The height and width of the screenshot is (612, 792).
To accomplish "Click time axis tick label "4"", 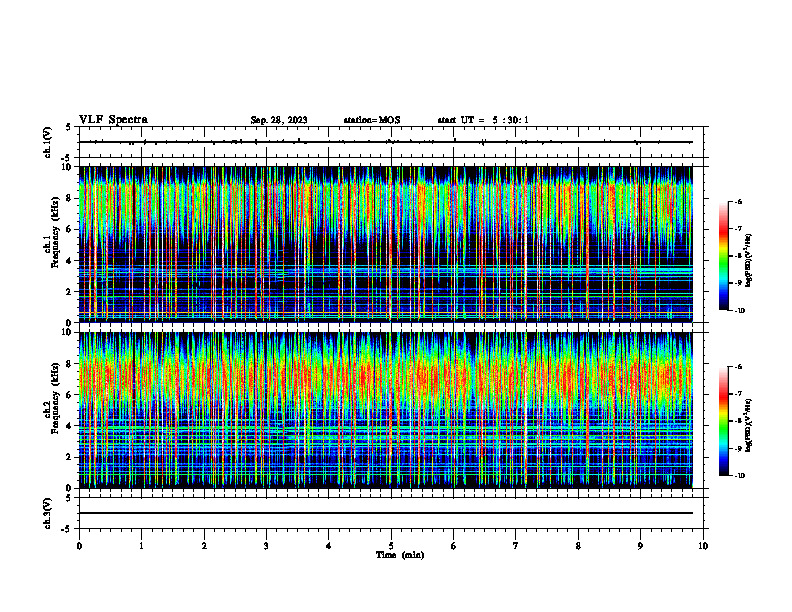I will pyautogui.click(x=329, y=546).
